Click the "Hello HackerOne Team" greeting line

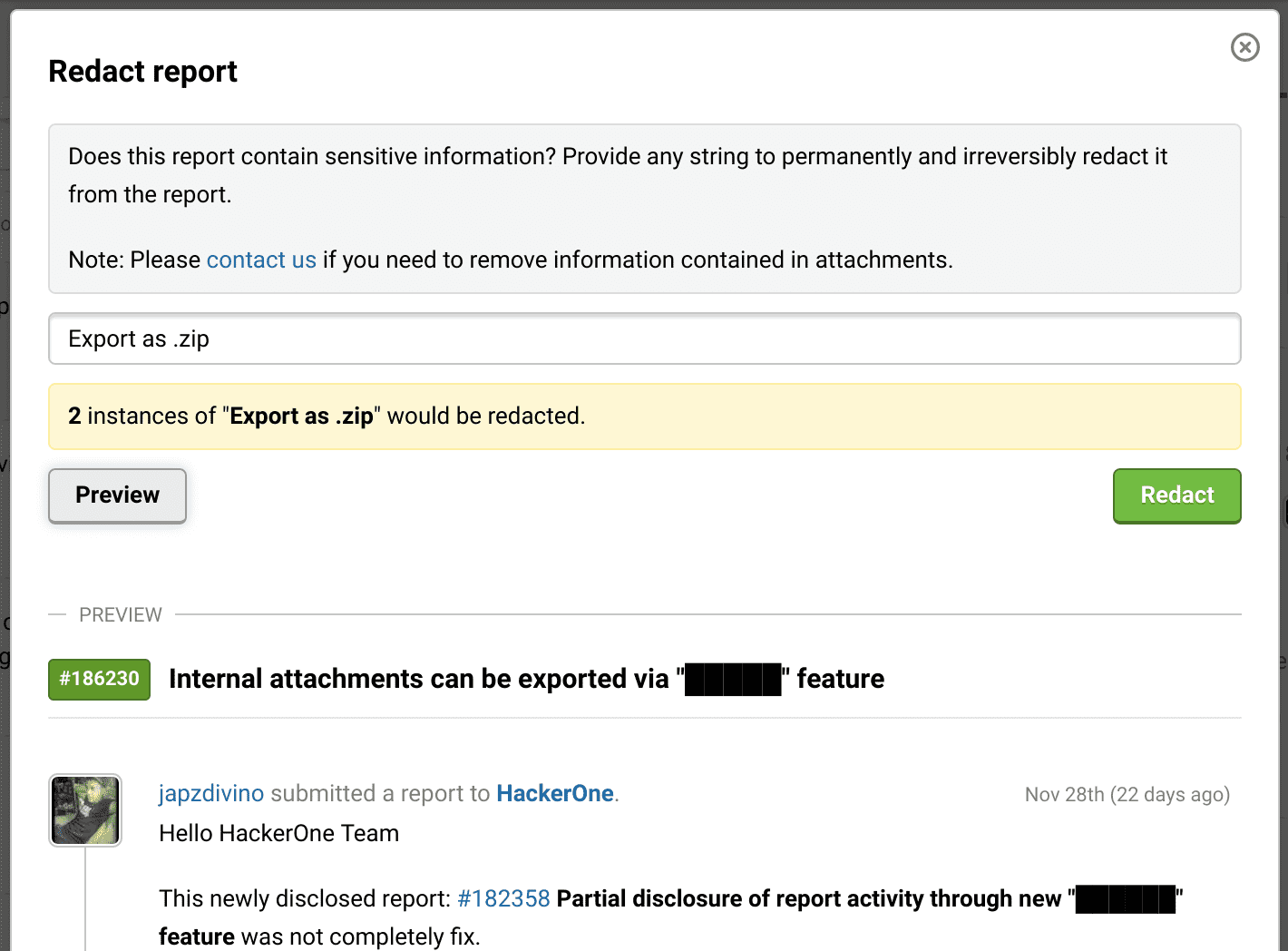click(x=278, y=834)
